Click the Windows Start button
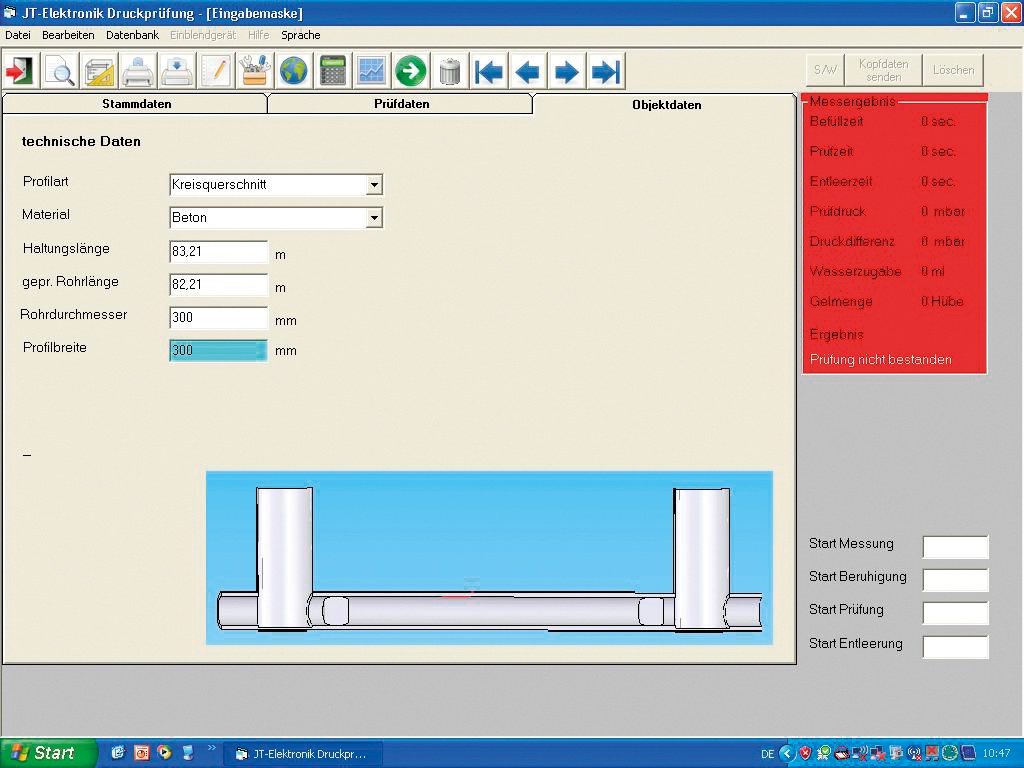This screenshot has width=1024, height=768. click(x=48, y=753)
